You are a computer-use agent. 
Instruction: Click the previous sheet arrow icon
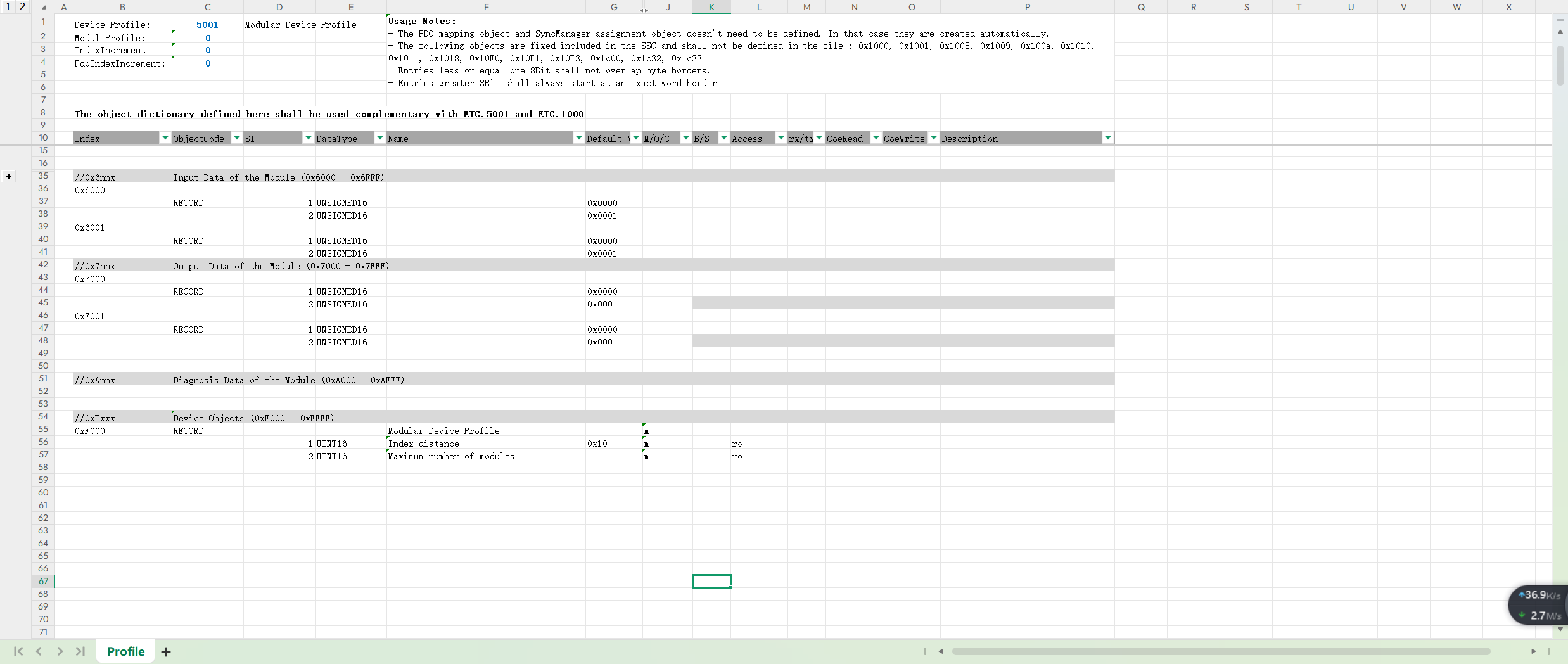[39, 651]
